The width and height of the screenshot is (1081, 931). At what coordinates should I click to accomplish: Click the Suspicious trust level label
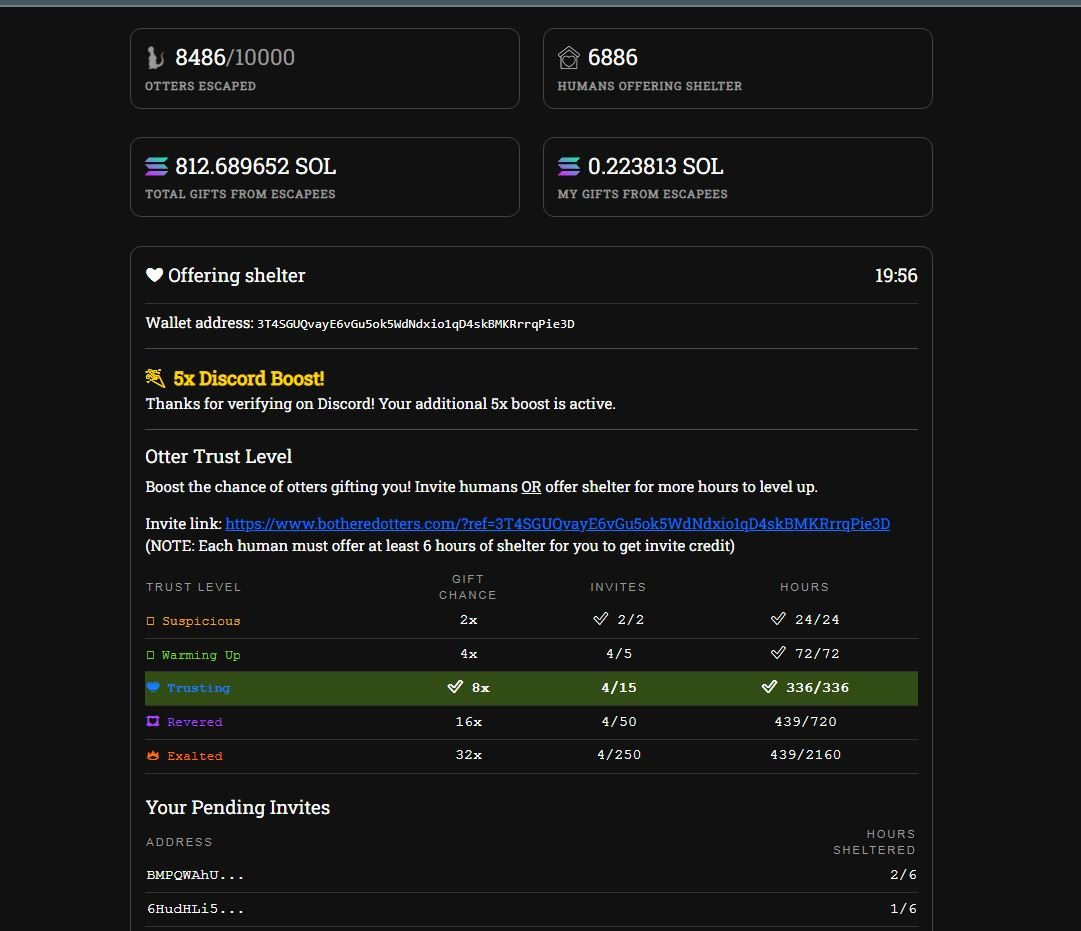click(x=201, y=621)
